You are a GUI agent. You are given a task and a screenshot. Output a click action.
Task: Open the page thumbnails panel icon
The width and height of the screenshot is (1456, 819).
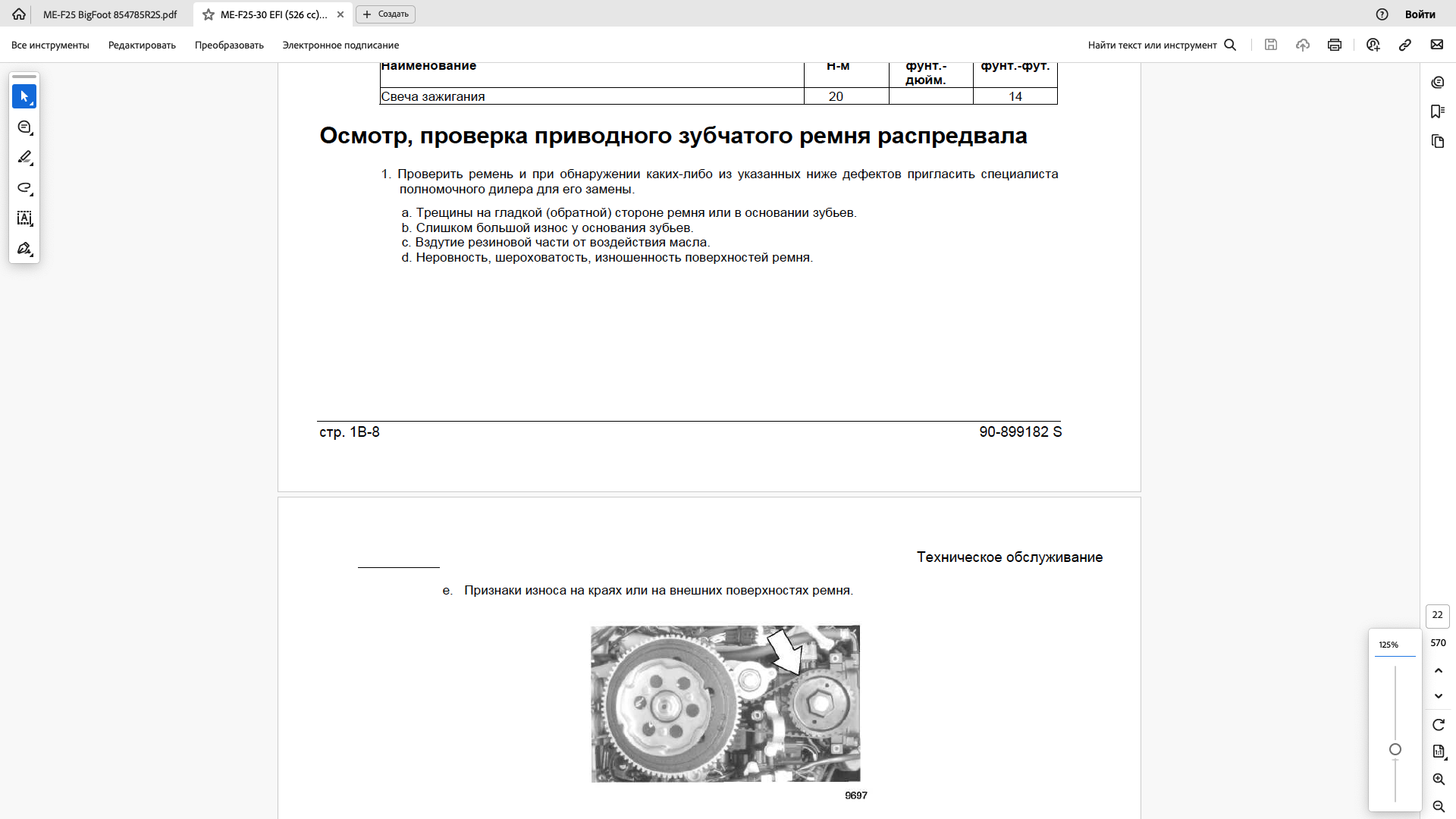[1438, 141]
